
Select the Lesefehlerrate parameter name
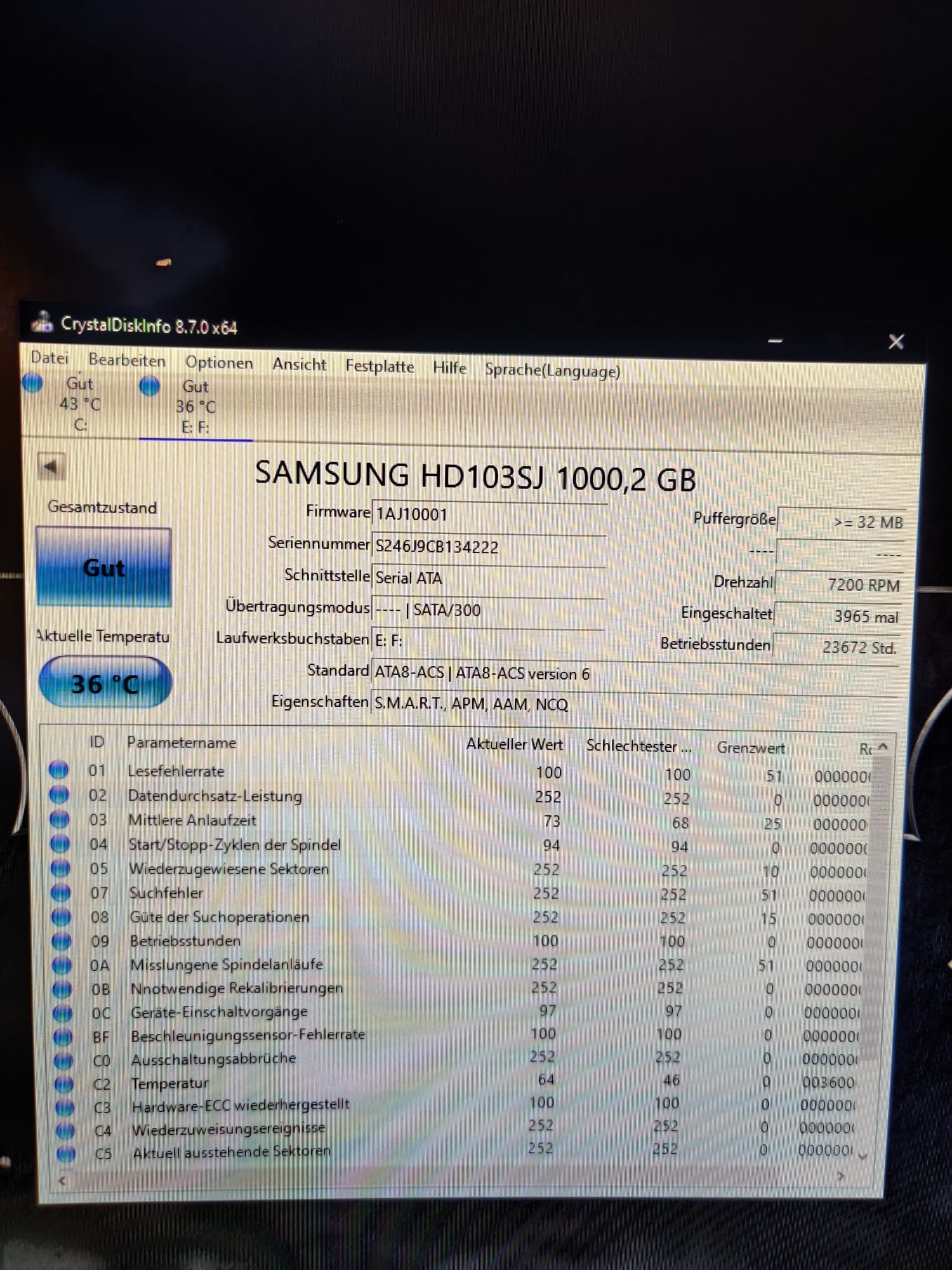[x=176, y=771]
